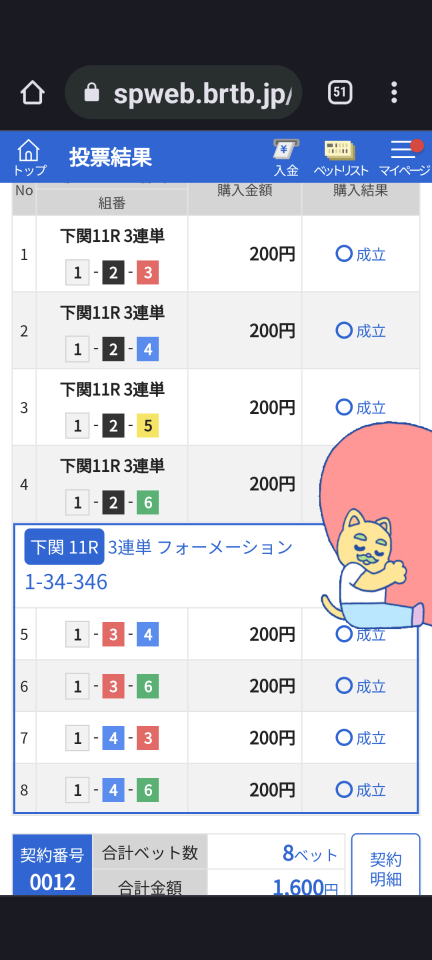
Task: Tap the 成立 circle in row 6
Action: [344, 686]
